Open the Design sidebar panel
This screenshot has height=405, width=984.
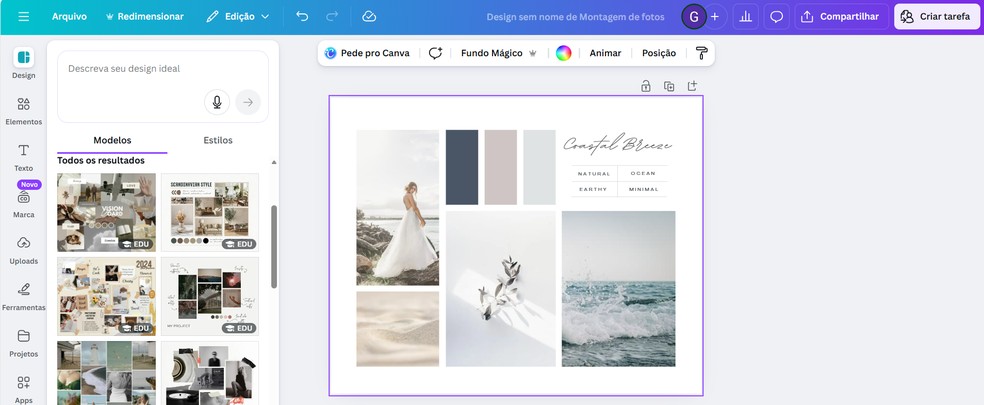point(23,63)
